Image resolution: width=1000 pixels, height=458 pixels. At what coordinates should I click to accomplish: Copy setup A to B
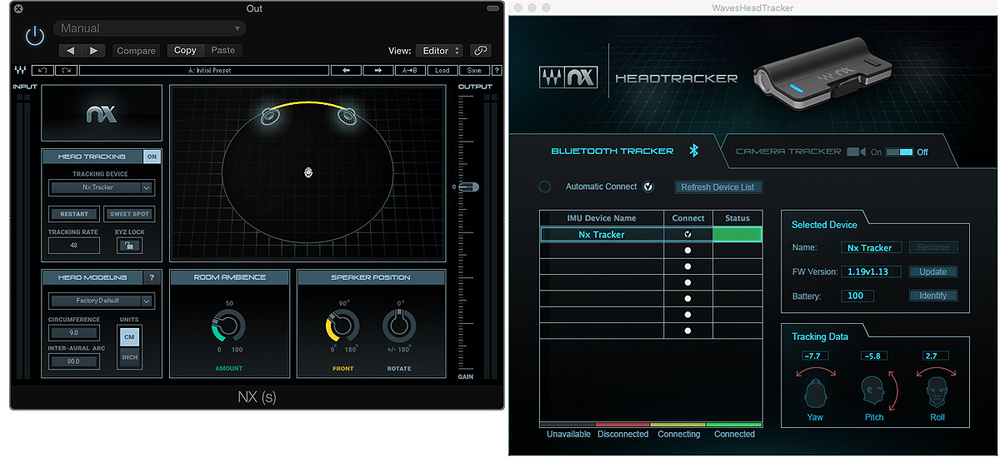point(409,70)
